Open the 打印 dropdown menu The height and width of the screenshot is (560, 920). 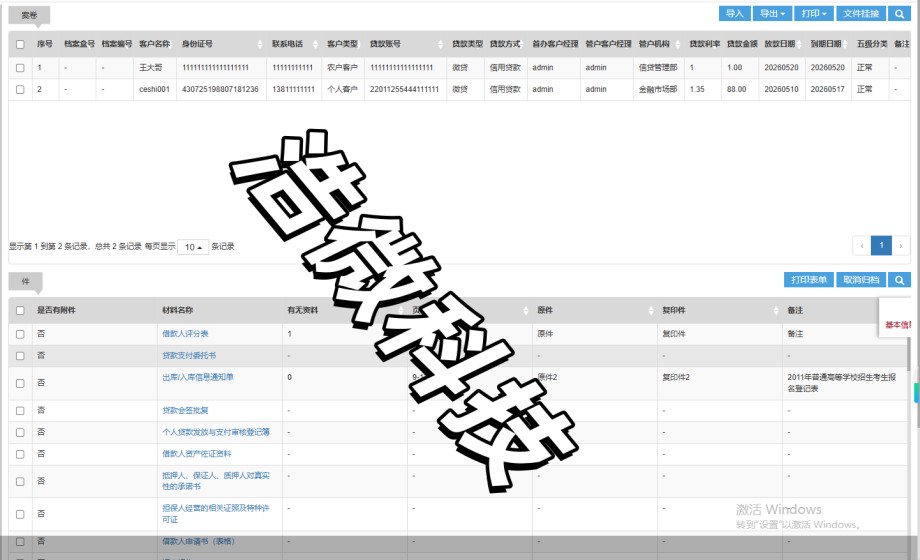click(814, 14)
